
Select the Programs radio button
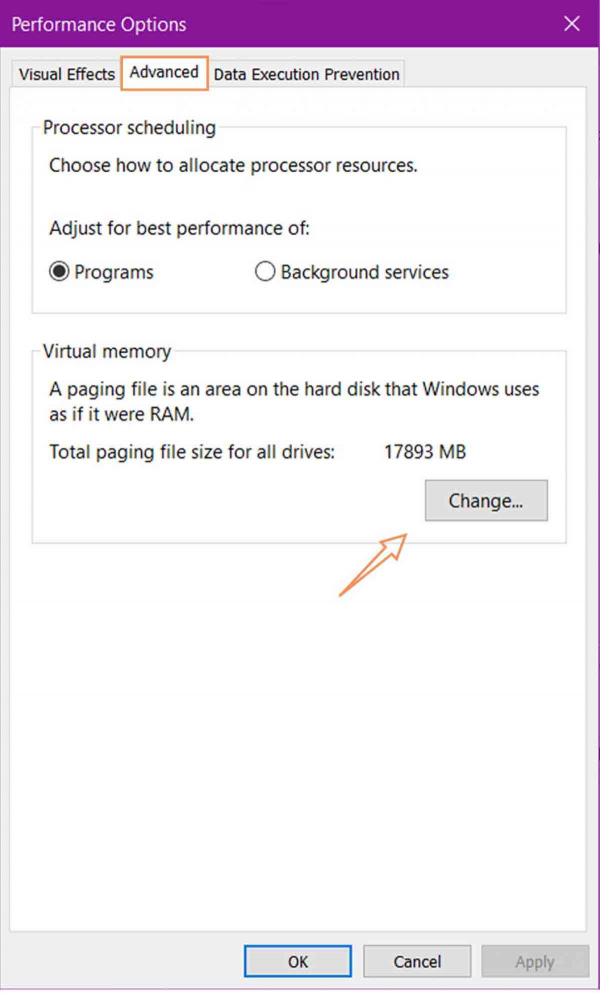[60, 272]
